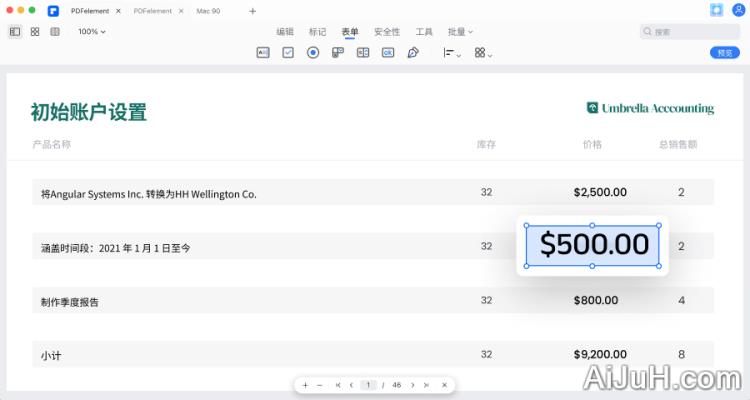The width and height of the screenshot is (750, 400).
Task: Select the checkbox form tool
Action: (x=288, y=53)
